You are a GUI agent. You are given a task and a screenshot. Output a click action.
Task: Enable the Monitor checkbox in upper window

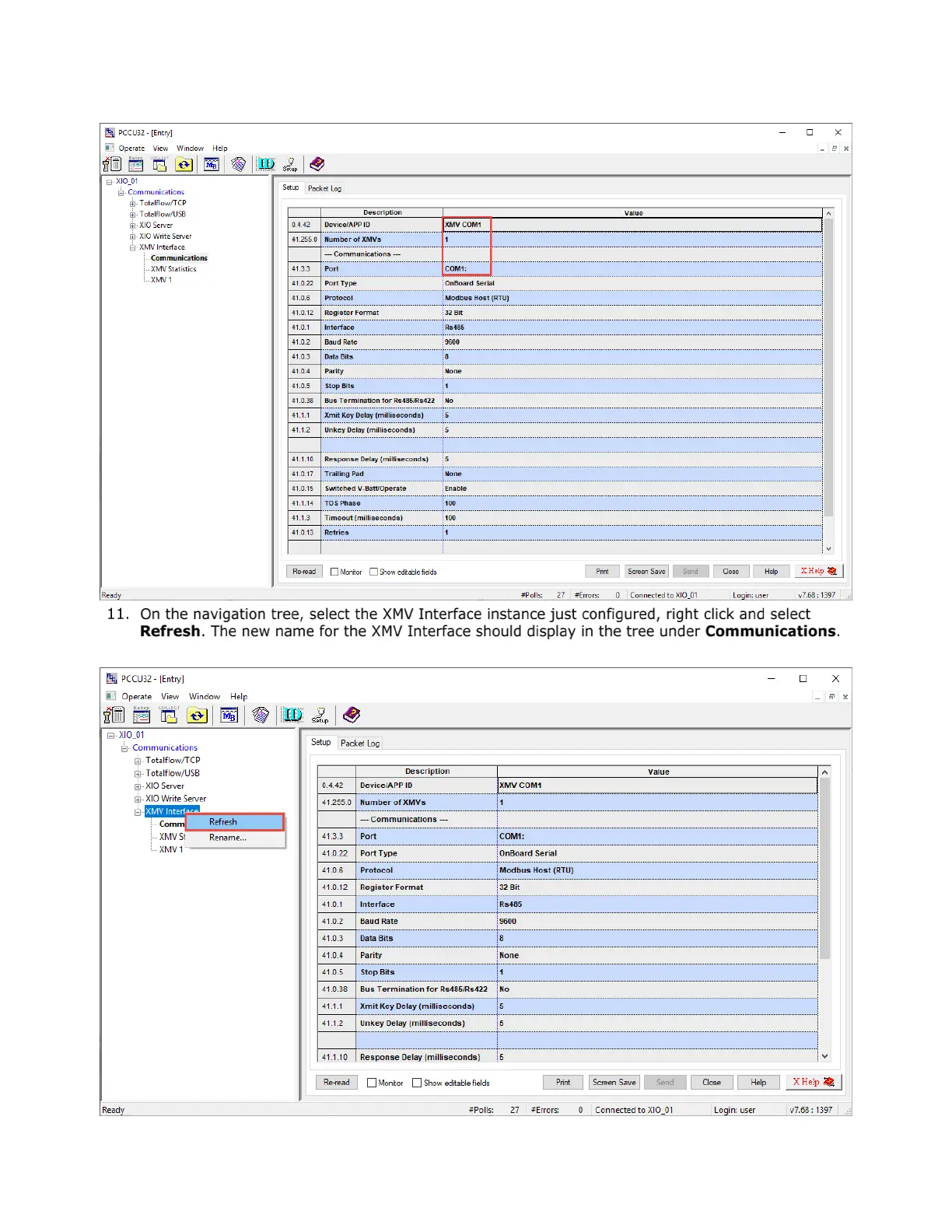pos(334,572)
